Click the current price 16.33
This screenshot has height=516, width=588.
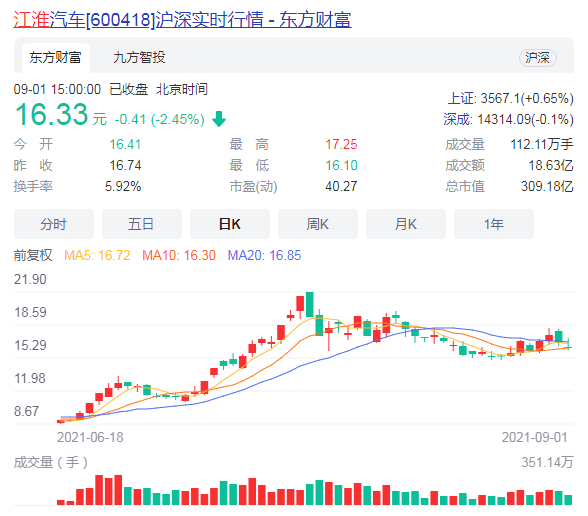(52, 114)
